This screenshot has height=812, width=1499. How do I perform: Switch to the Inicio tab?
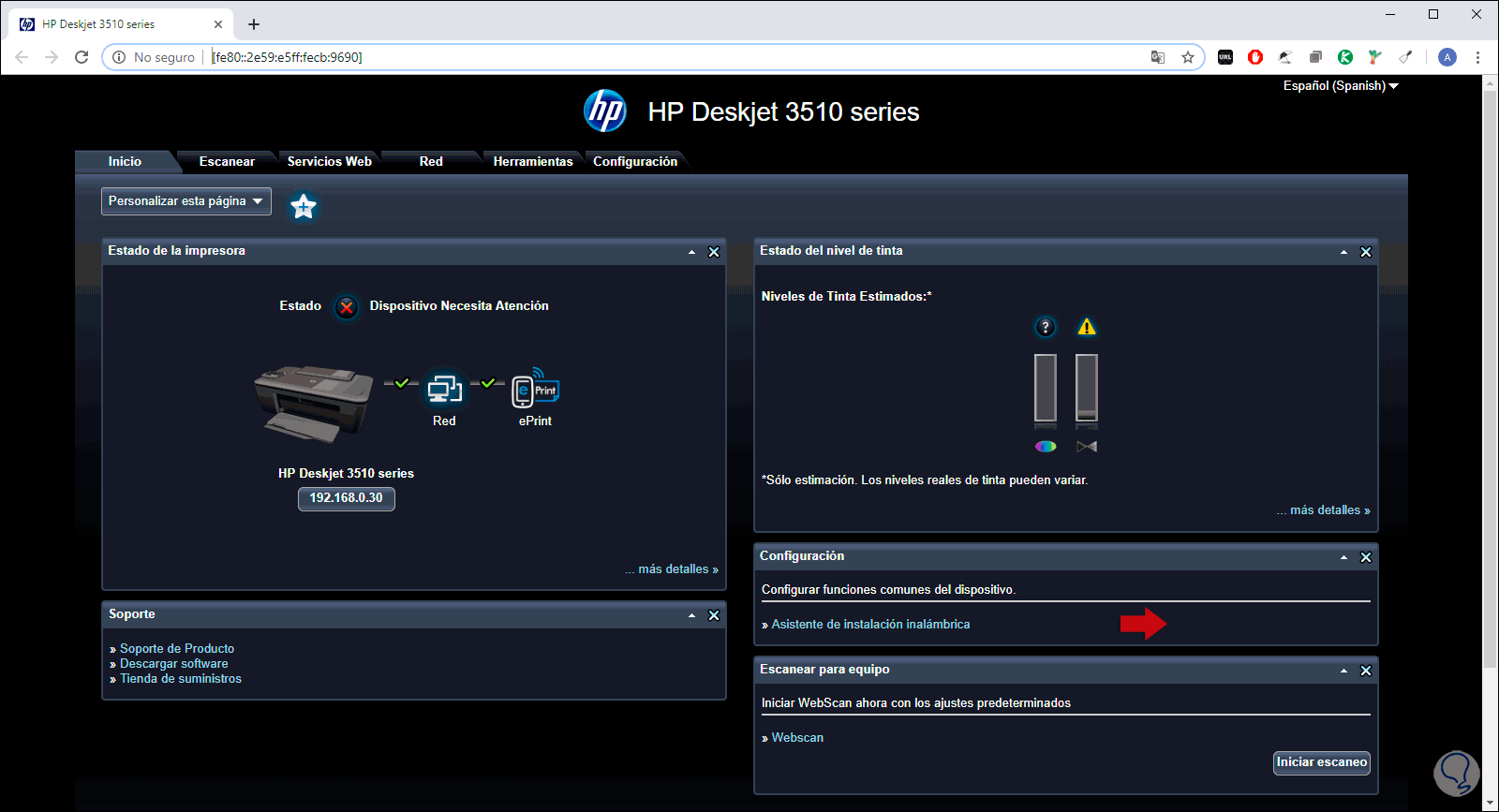click(x=125, y=161)
